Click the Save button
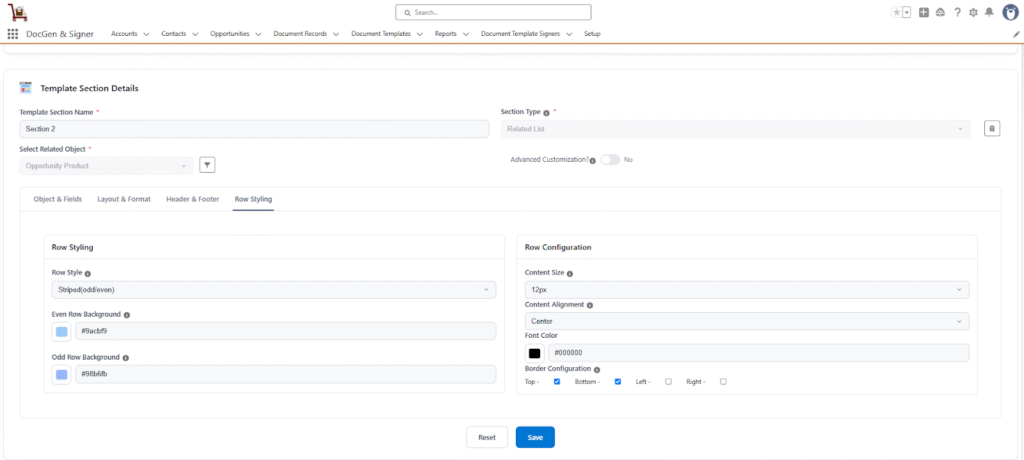This screenshot has height=460, width=1024. tap(535, 437)
